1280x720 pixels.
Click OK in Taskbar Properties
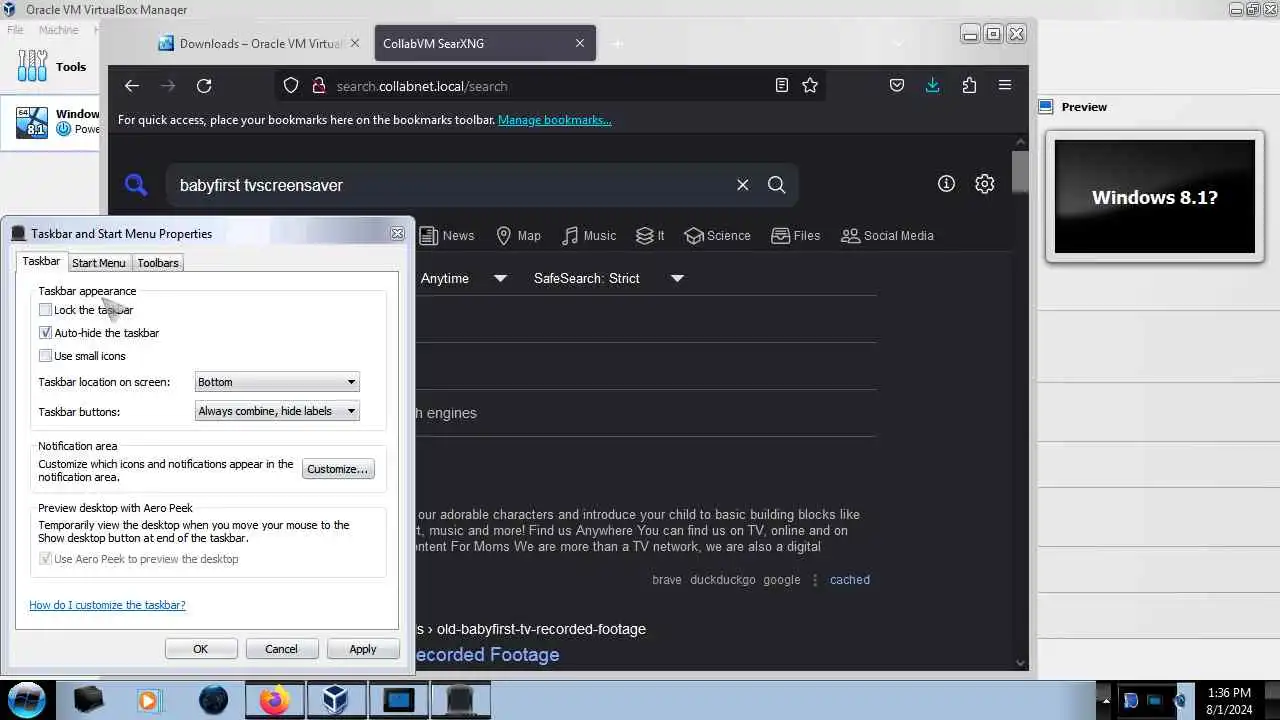(x=201, y=649)
